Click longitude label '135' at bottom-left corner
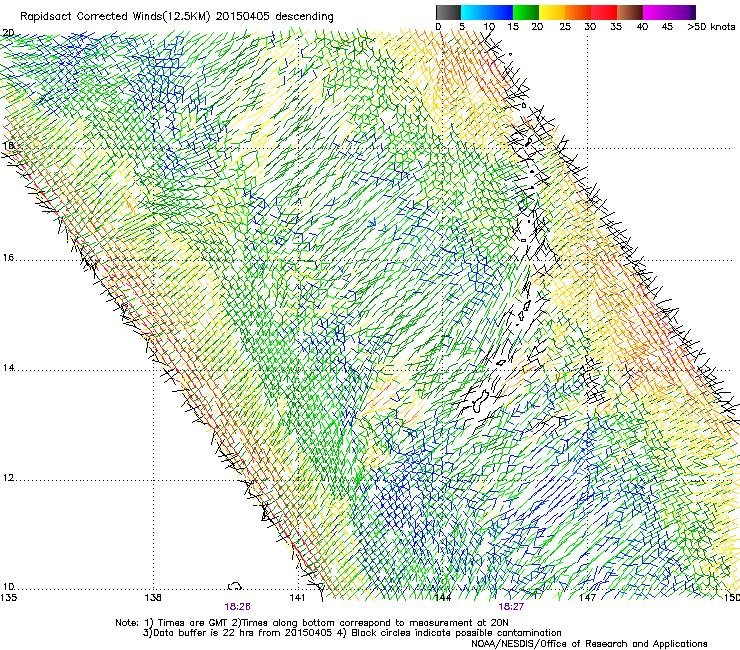Screen dimensions: 740x650 pyautogui.click(x=9, y=598)
